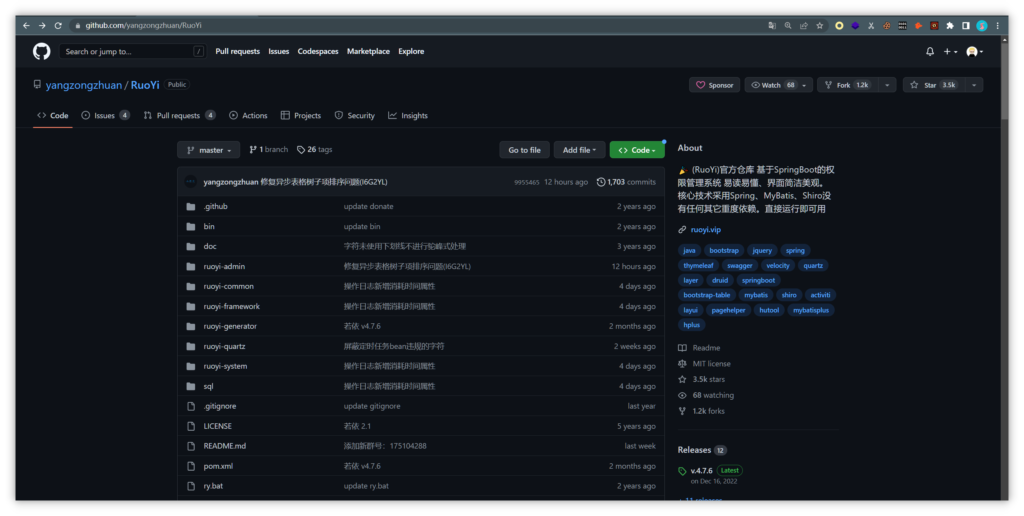
Task: Switch to the repository Pull requests tab
Action: pyautogui.click(x=180, y=116)
